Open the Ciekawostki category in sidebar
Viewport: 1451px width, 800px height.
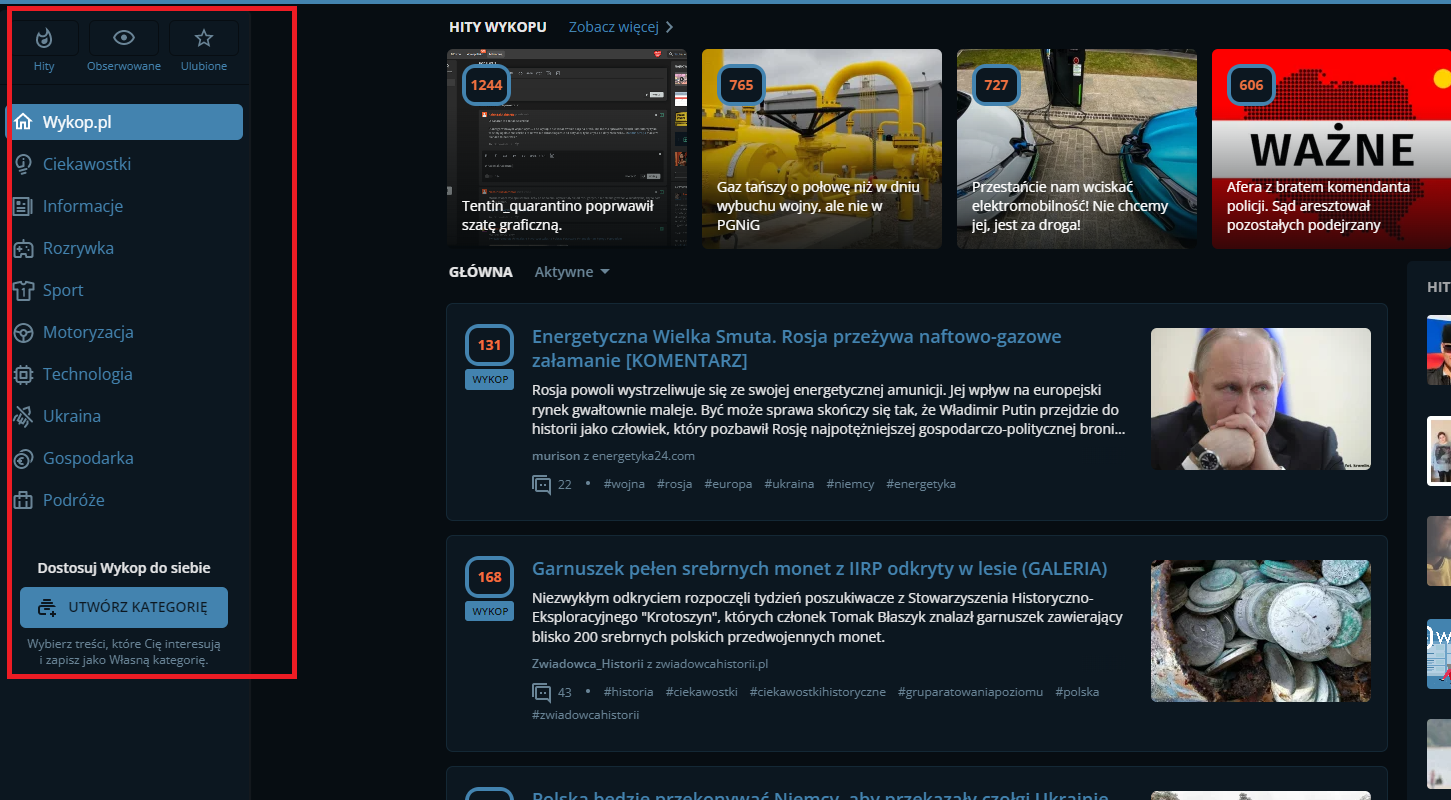point(86,164)
